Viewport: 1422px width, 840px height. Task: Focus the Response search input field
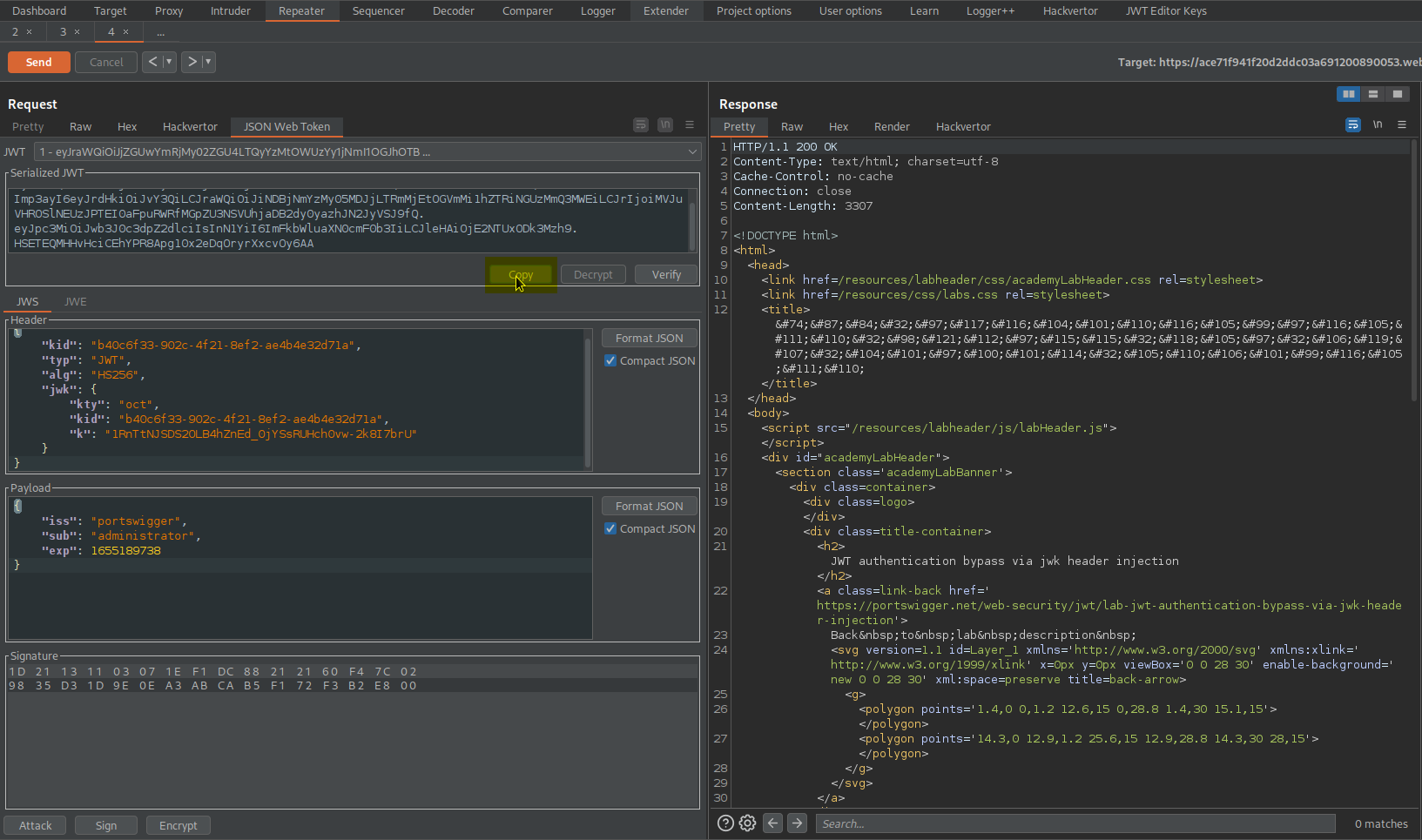(1075, 823)
